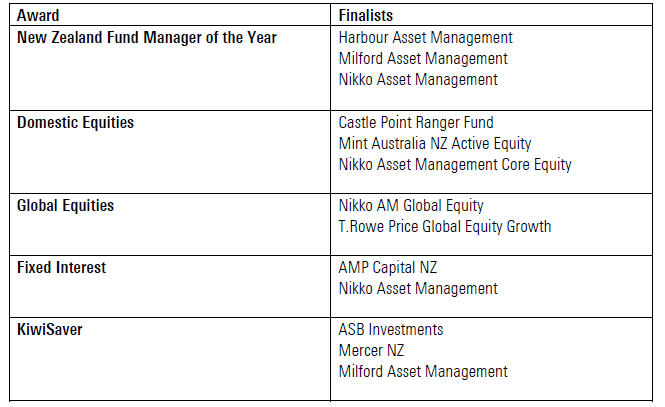Click the Award column header
This screenshot has height=407, width=665.
[39, 16]
